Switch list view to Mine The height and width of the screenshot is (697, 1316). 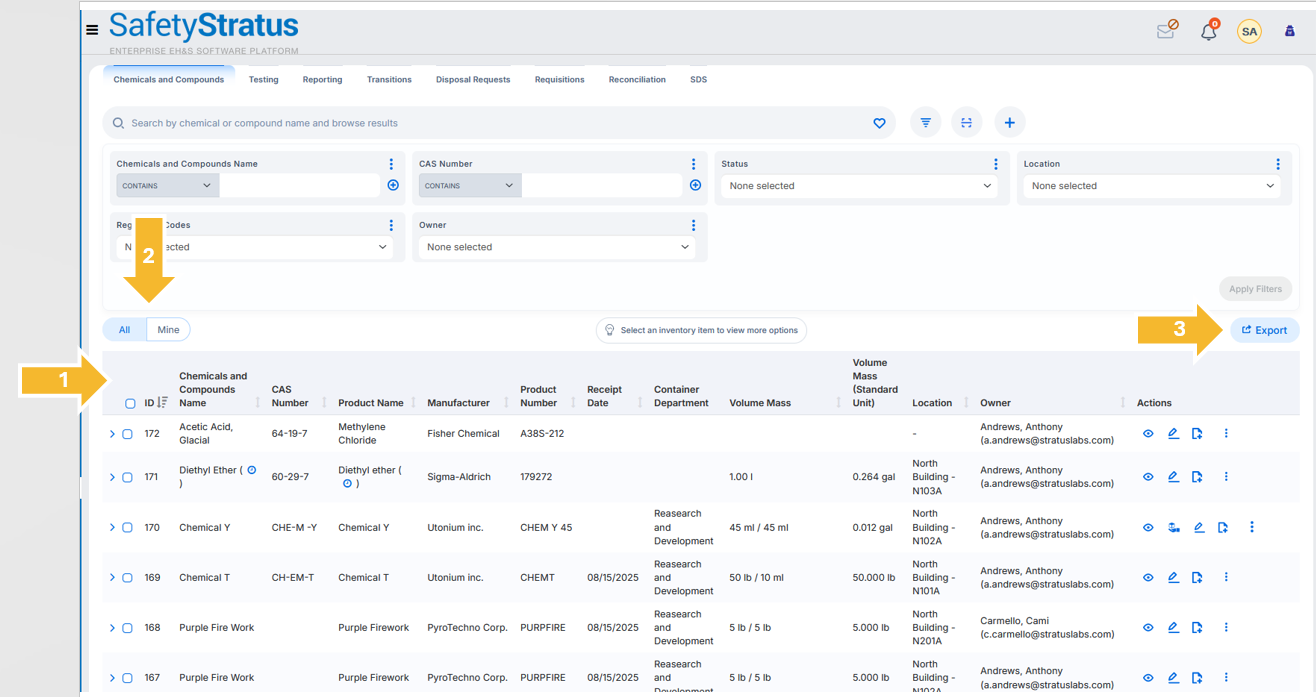pos(168,330)
